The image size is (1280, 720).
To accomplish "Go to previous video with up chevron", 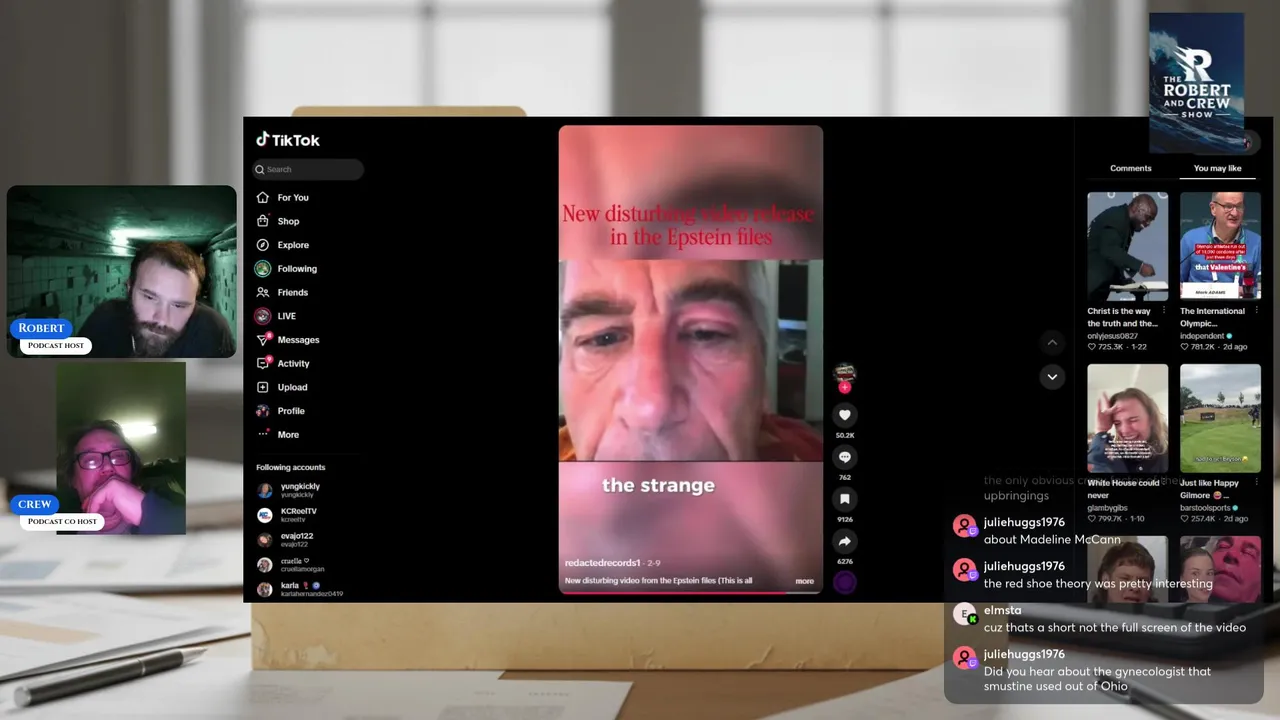I will click(1052, 343).
